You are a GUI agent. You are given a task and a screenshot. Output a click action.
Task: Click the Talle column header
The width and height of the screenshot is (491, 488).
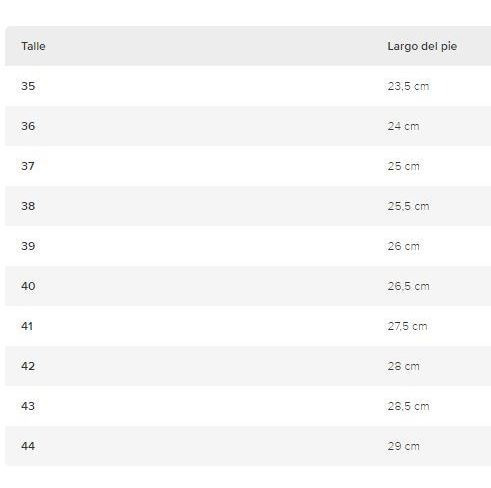[x=33, y=46]
